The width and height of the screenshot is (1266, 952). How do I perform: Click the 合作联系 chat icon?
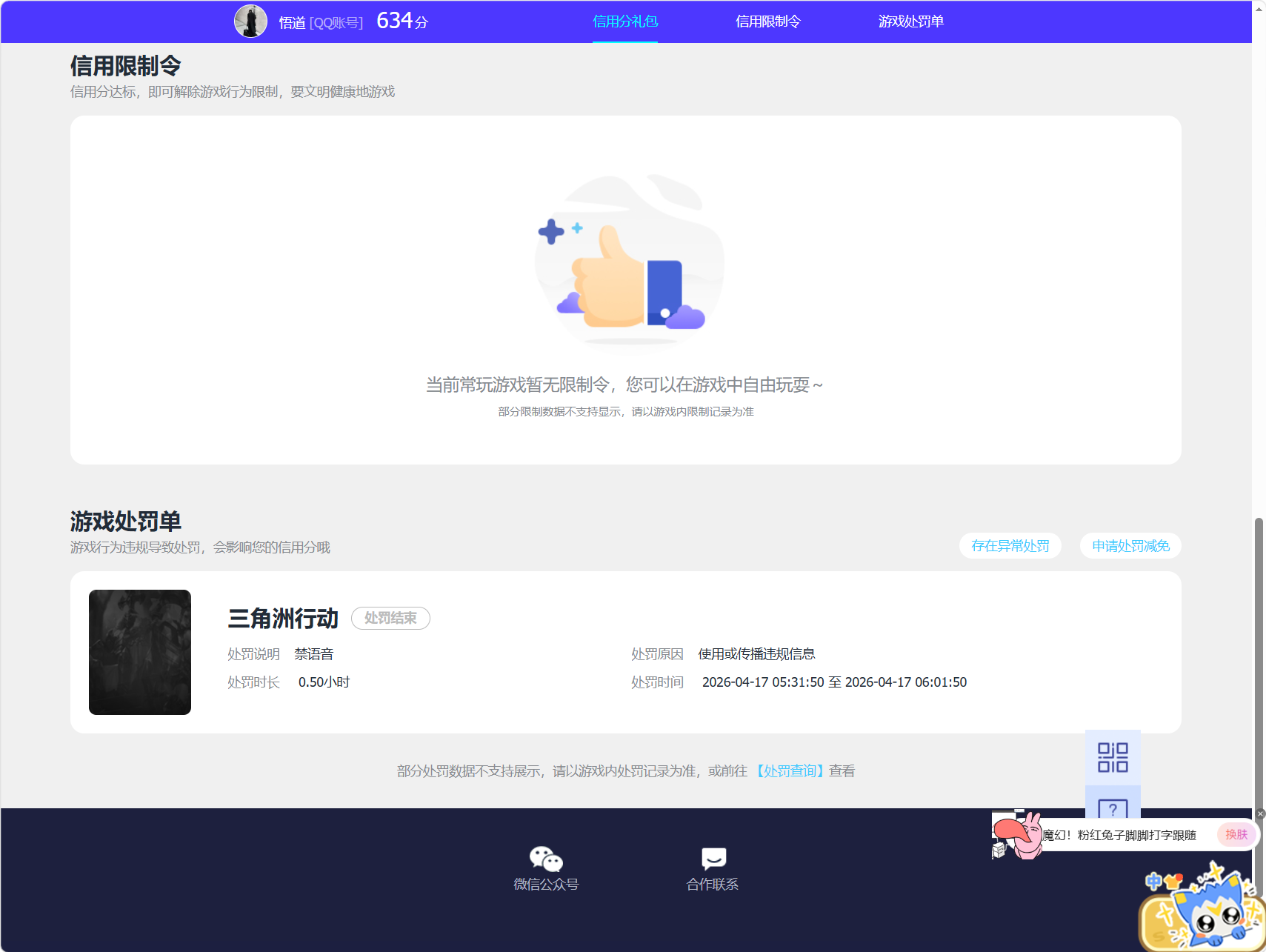click(713, 859)
